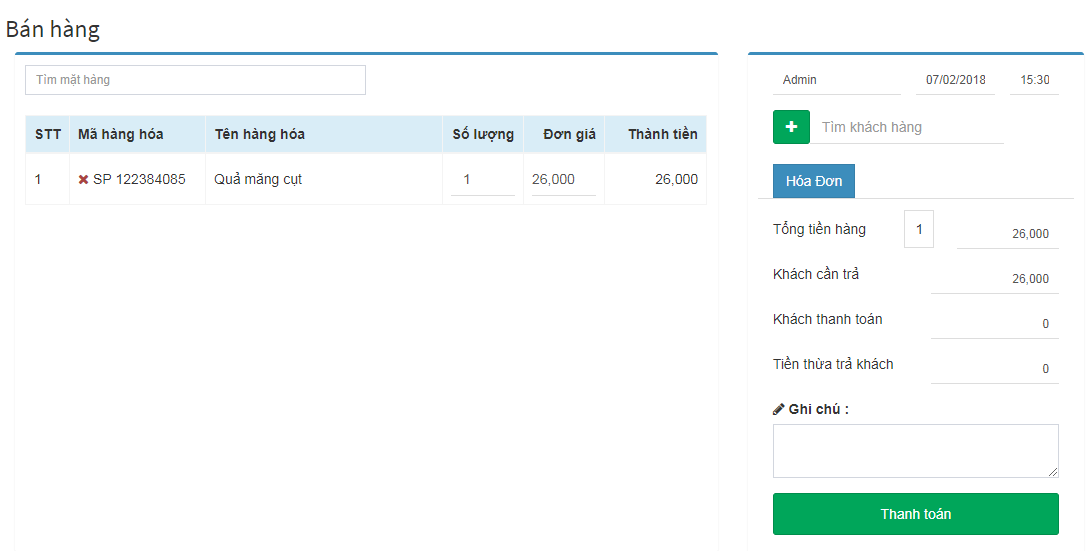Click the Tiền thừa trả khách field
The image size is (1091, 551).
tap(995, 369)
